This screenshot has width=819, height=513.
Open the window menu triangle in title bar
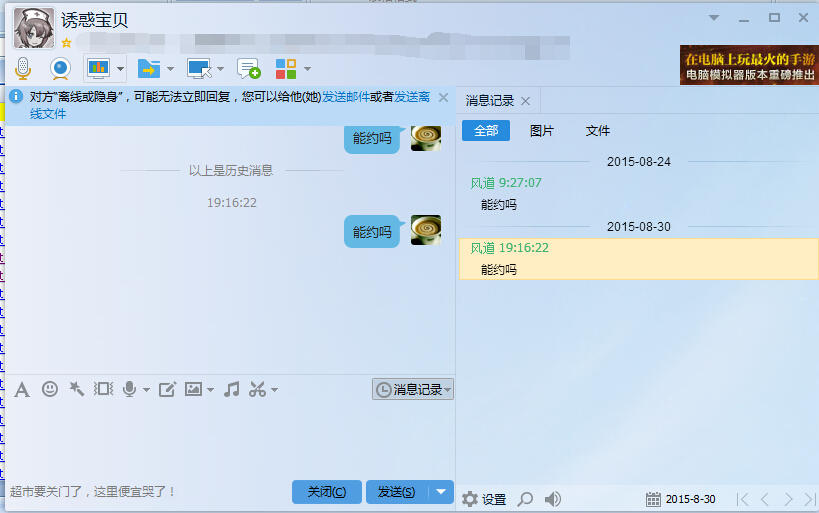tap(714, 18)
